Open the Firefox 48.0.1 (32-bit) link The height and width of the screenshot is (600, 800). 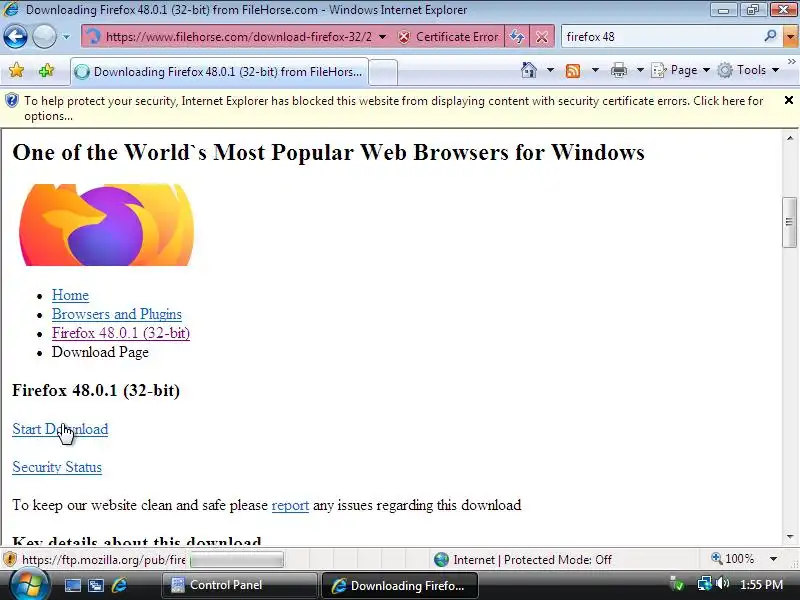pos(121,333)
